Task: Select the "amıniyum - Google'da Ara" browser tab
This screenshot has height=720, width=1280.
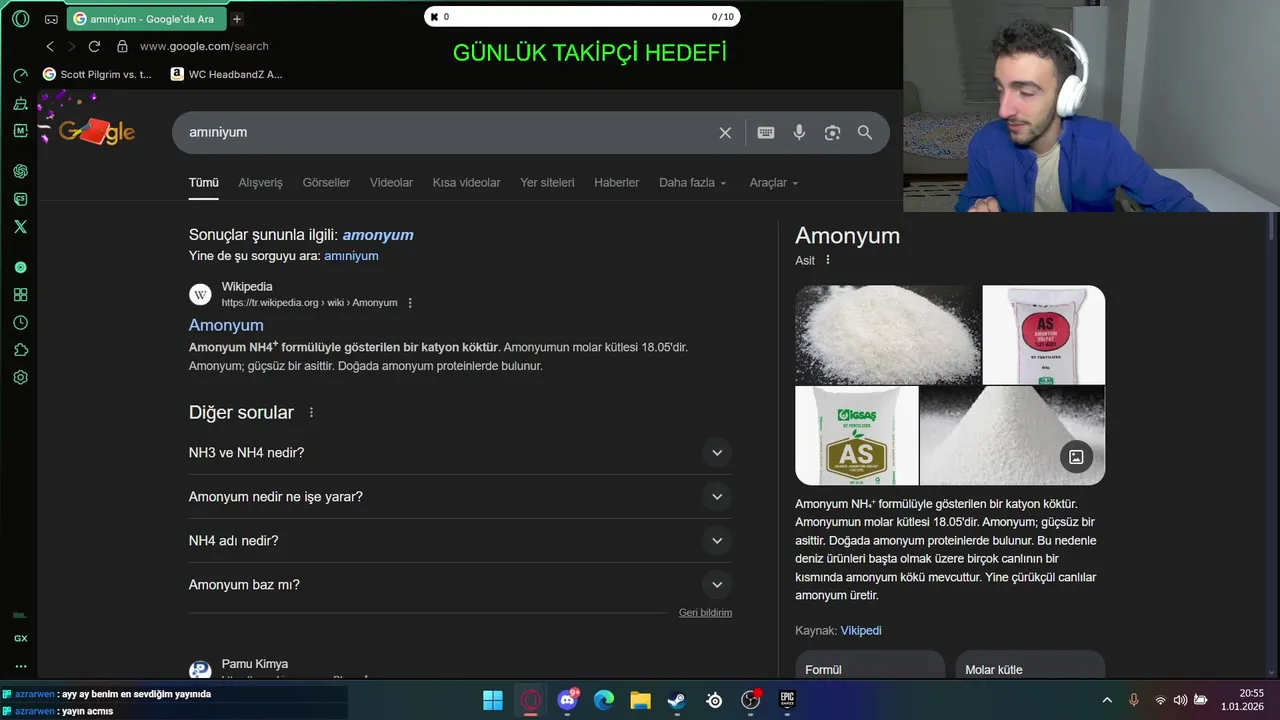Action: click(x=146, y=19)
